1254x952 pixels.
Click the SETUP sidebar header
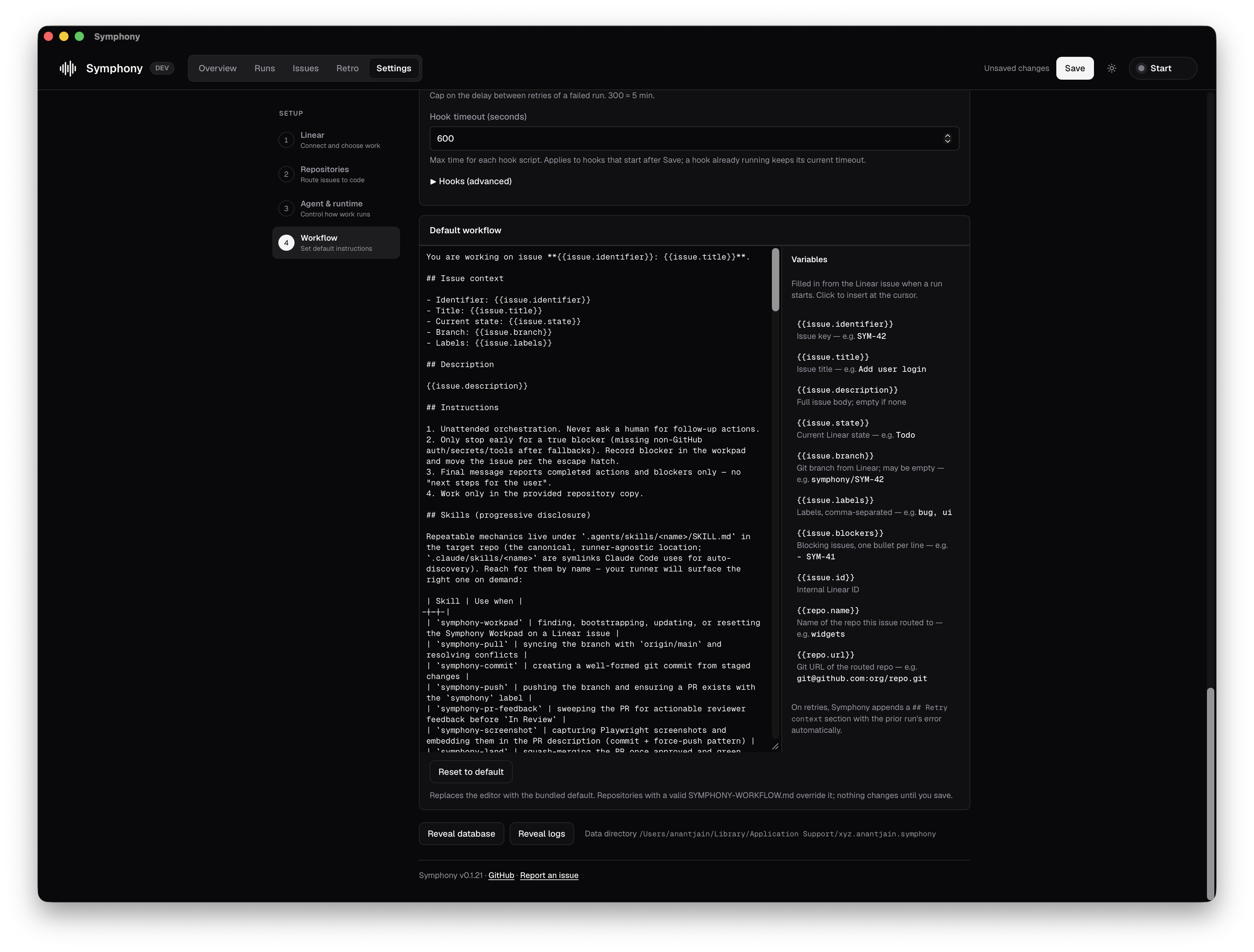click(291, 113)
